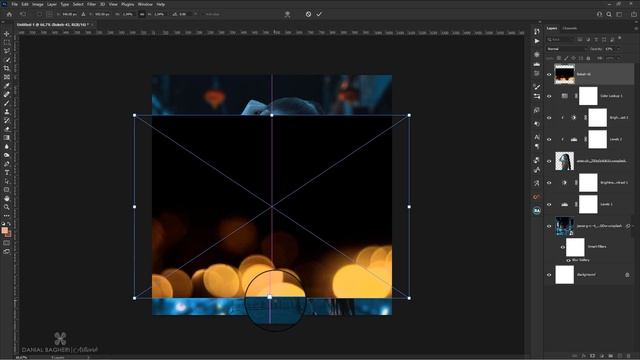Click the play actions icon in side dock

click(537, 41)
